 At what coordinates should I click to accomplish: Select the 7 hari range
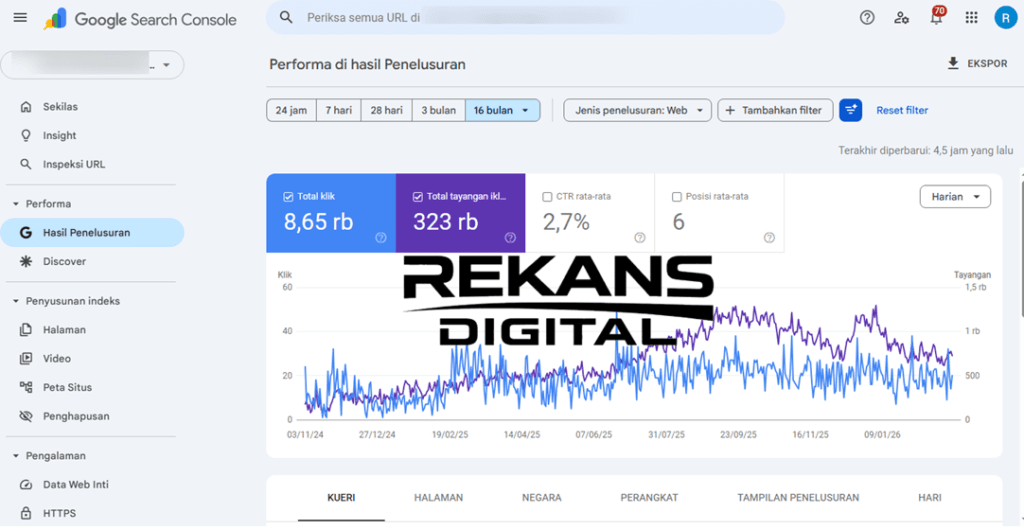(x=338, y=110)
